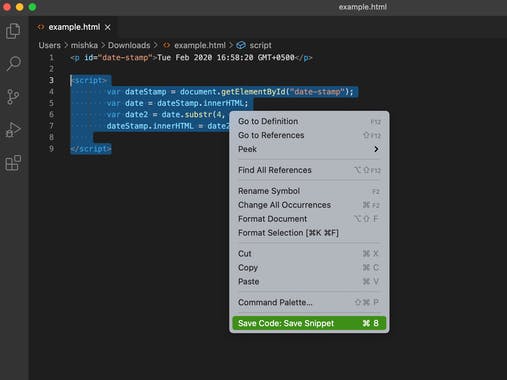
Task: Click line number 3 in gutter
Action: (x=51, y=80)
